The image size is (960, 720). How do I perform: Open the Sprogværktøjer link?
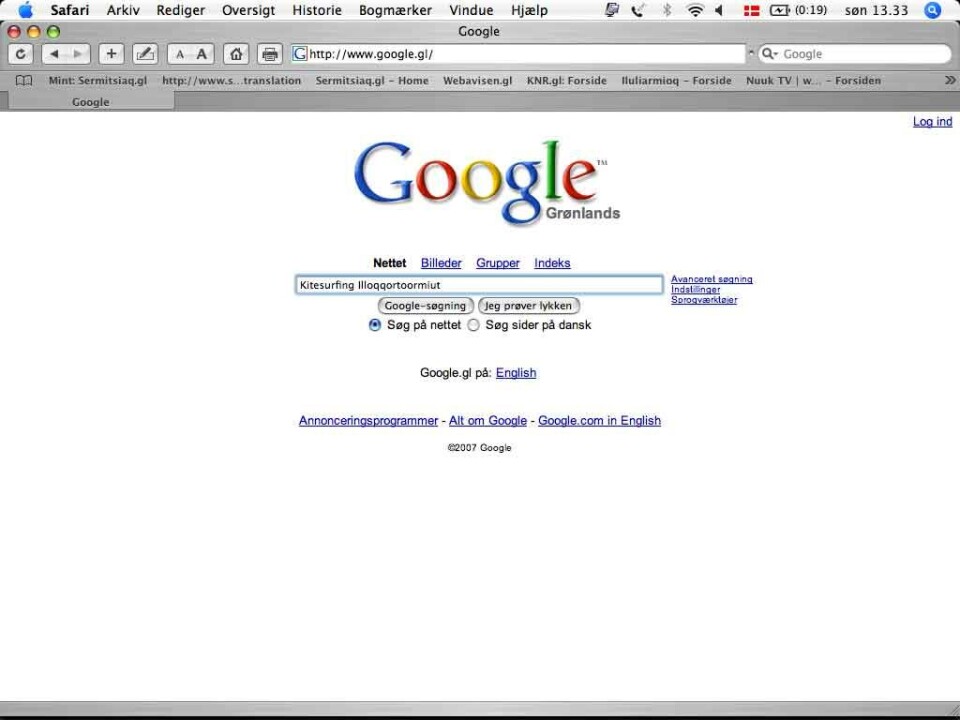704,300
